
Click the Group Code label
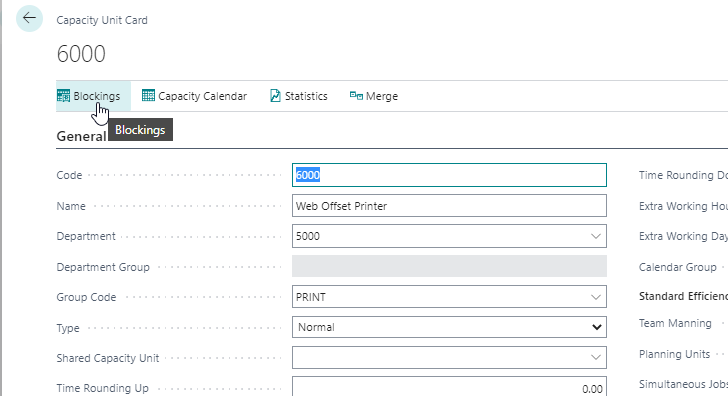coord(86,298)
